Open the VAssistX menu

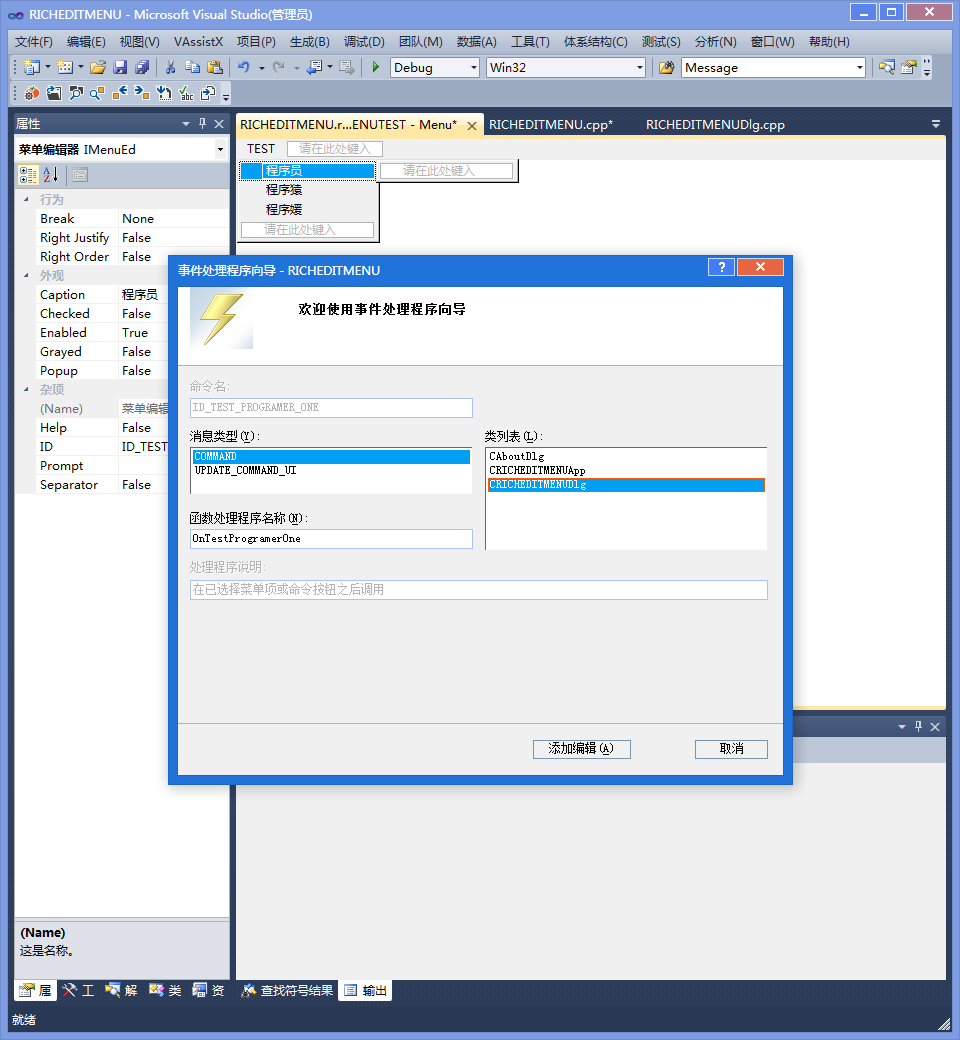198,42
